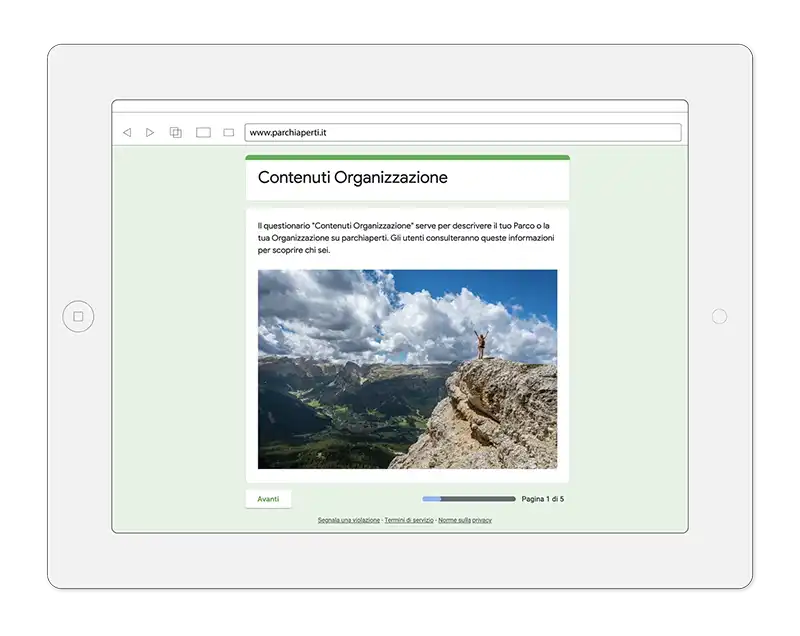The image size is (800, 636).
Task: Click the Contenuti Organizzazione form title
Action: (352, 178)
